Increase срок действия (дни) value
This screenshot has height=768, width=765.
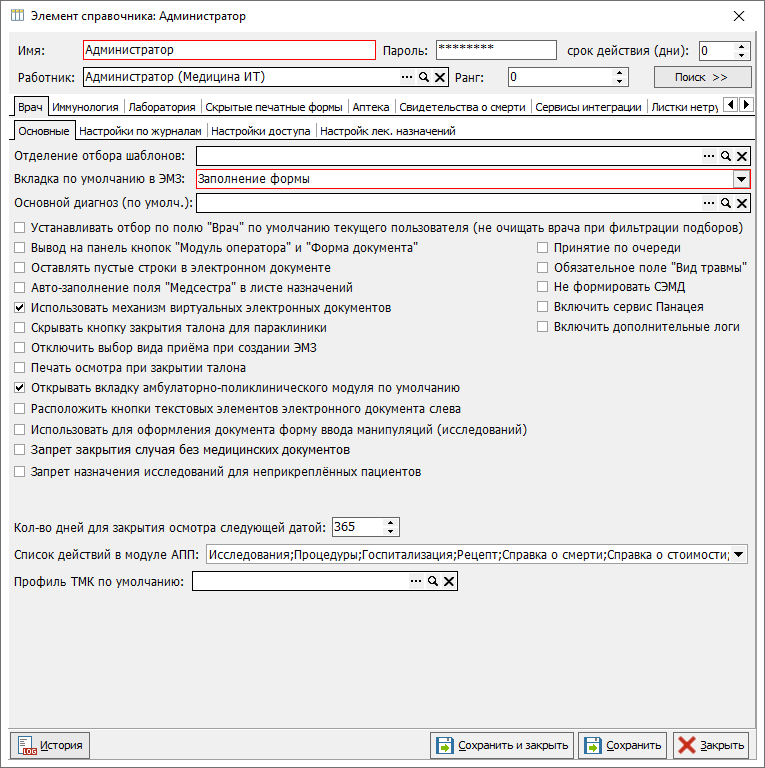pyautogui.click(x=741, y=47)
